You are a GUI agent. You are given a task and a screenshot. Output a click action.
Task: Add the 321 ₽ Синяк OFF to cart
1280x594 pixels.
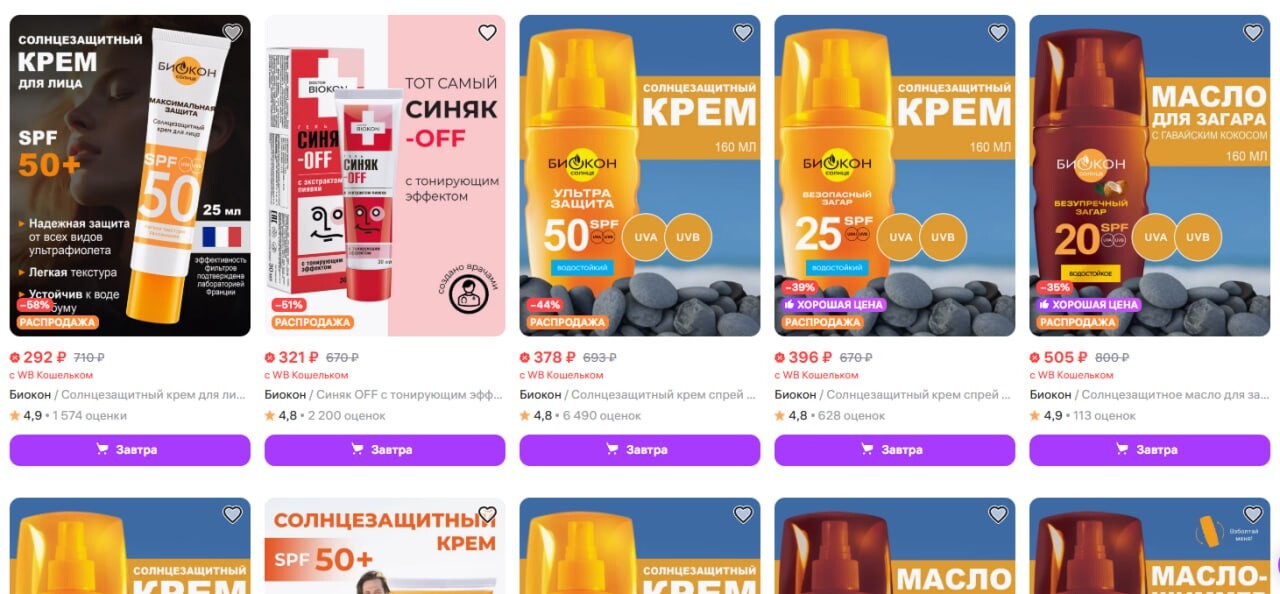tap(385, 450)
